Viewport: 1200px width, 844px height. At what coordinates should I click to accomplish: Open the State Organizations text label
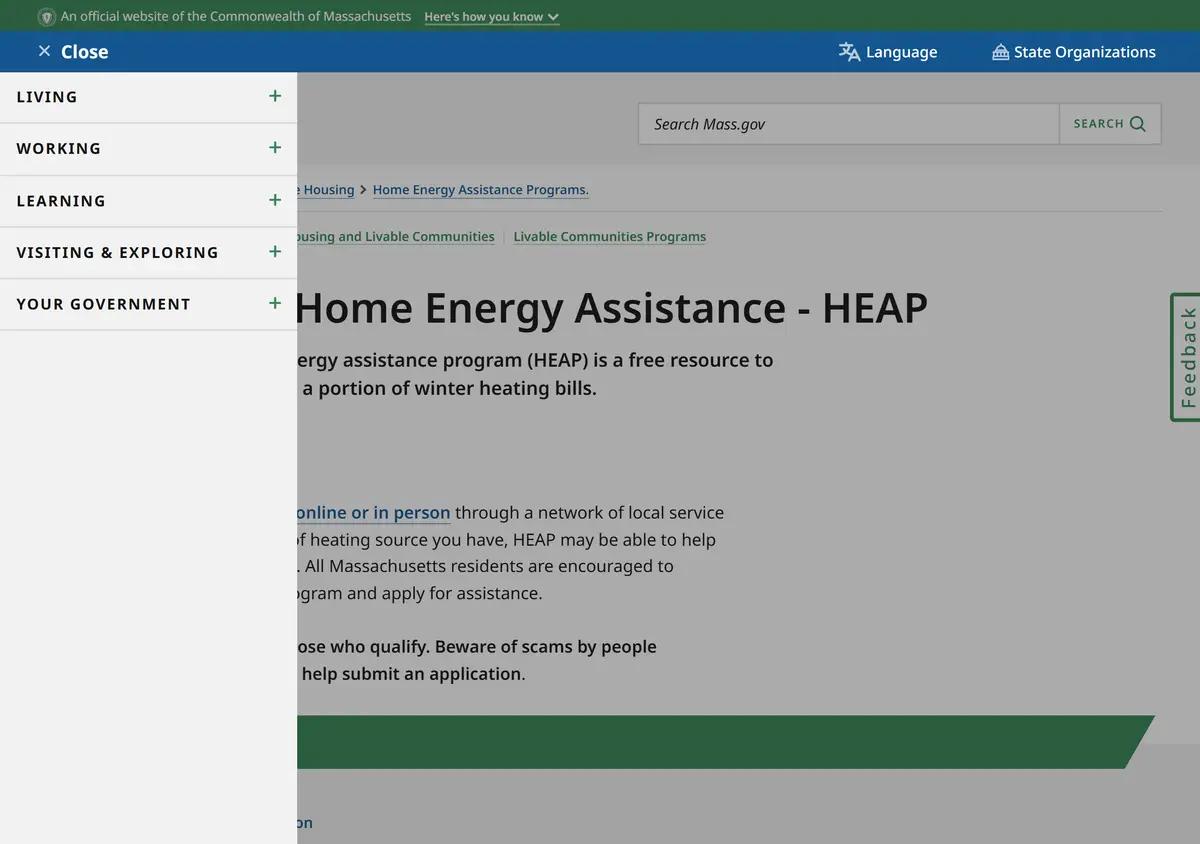click(x=1085, y=52)
